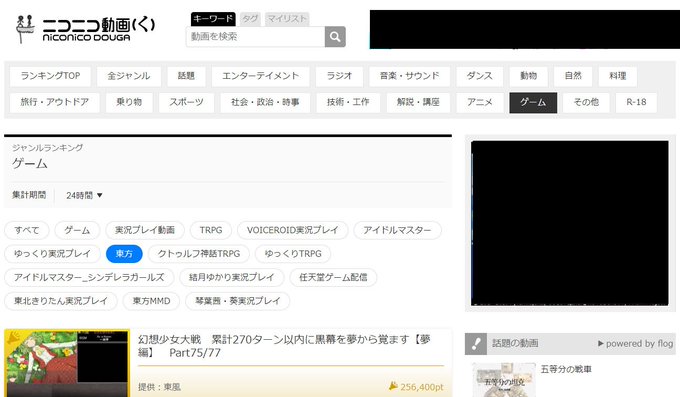
Task: Open the 話題 genre
Action: [x=186, y=76]
